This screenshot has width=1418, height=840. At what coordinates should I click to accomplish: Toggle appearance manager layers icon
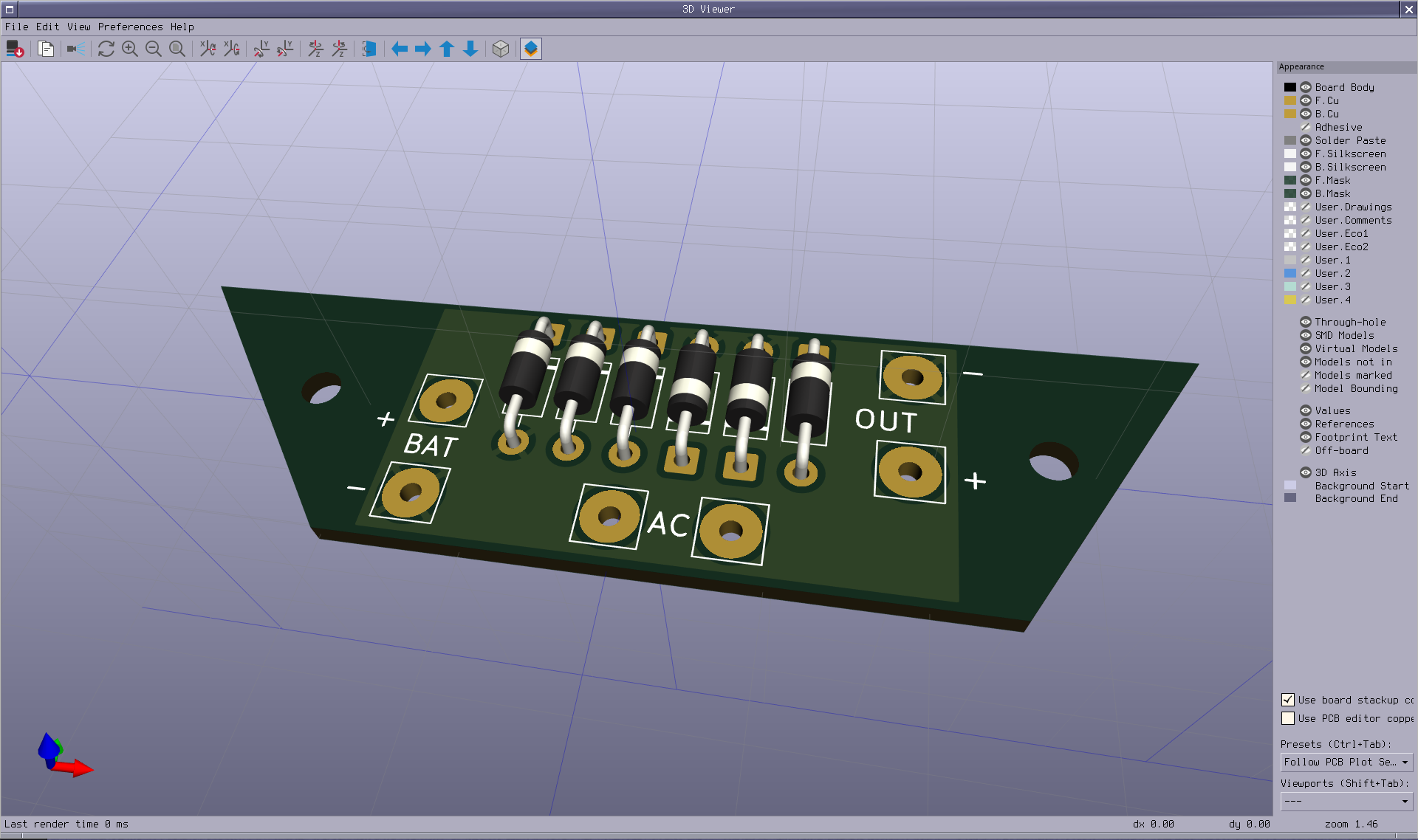tap(531, 49)
